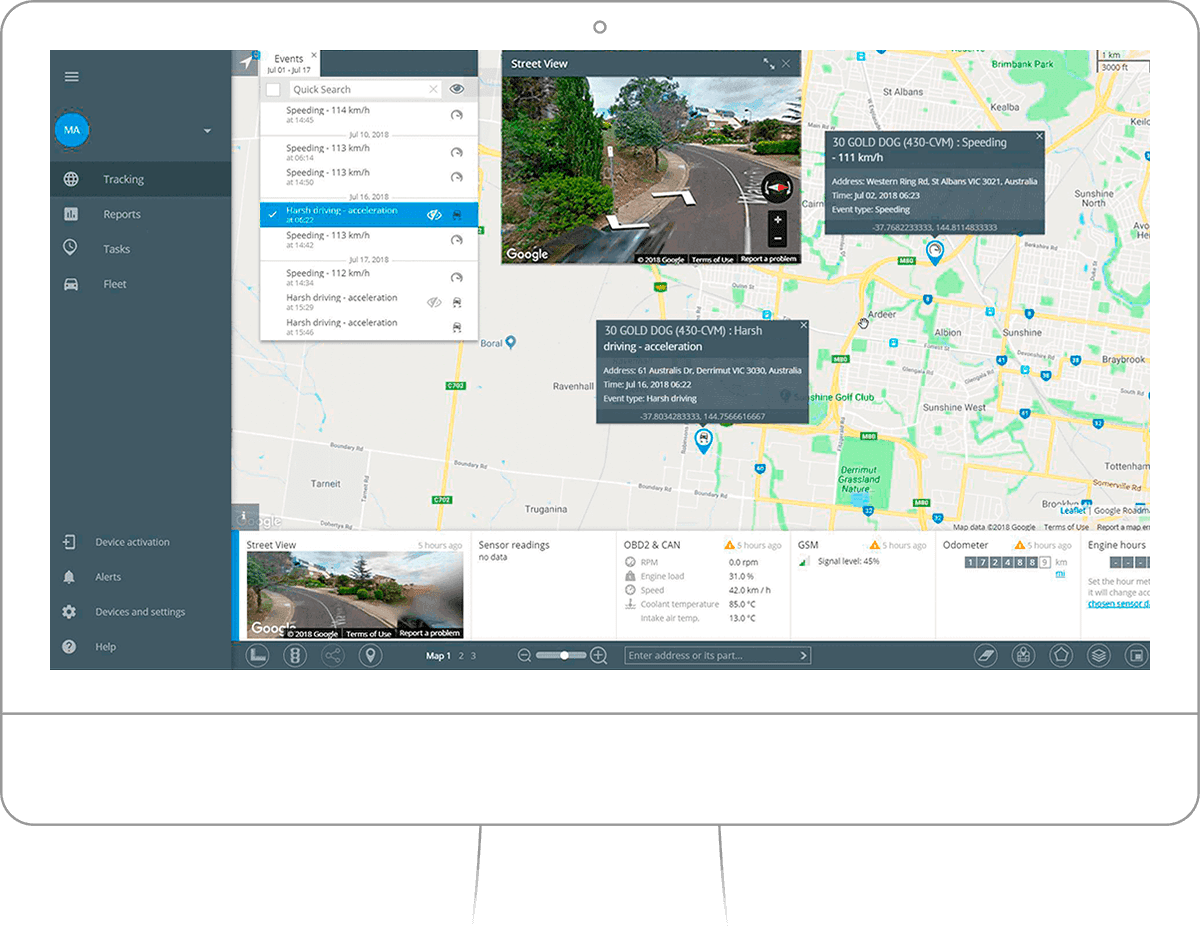Click the location pin tool
The height and width of the screenshot is (933, 1200).
pos(370,656)
